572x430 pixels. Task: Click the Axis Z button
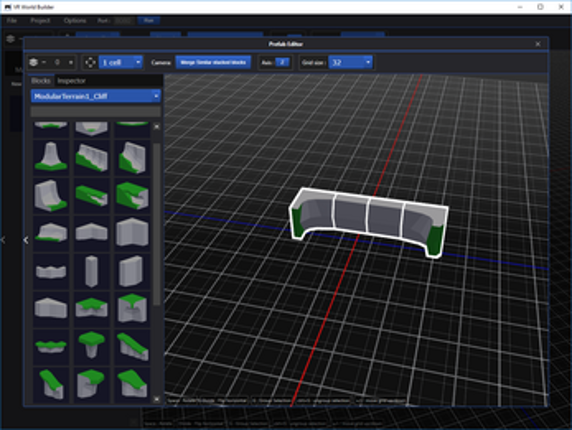[x=283, y=62]
